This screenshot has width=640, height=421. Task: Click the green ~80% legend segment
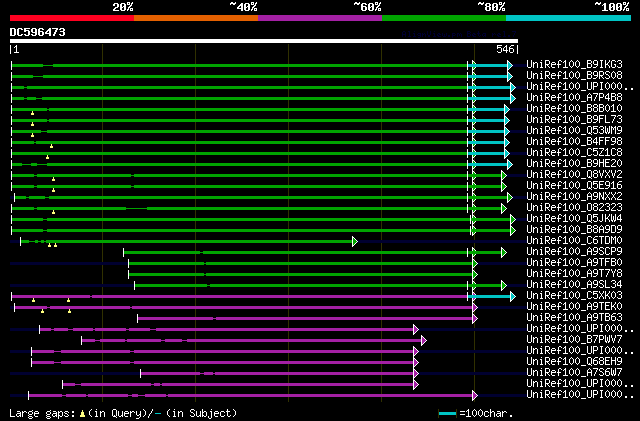[444, 18]
